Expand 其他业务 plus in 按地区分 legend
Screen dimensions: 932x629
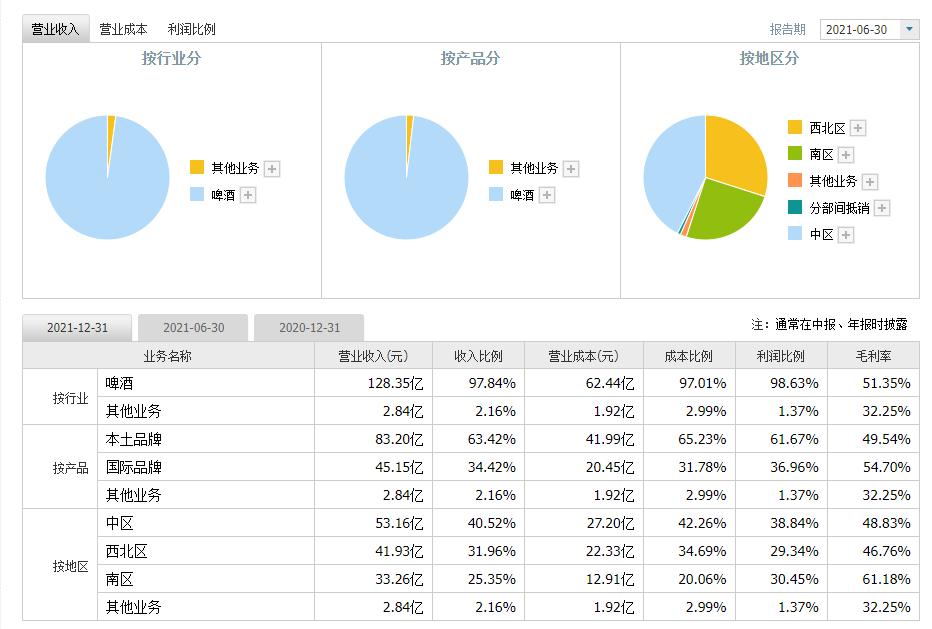[870, 182]
